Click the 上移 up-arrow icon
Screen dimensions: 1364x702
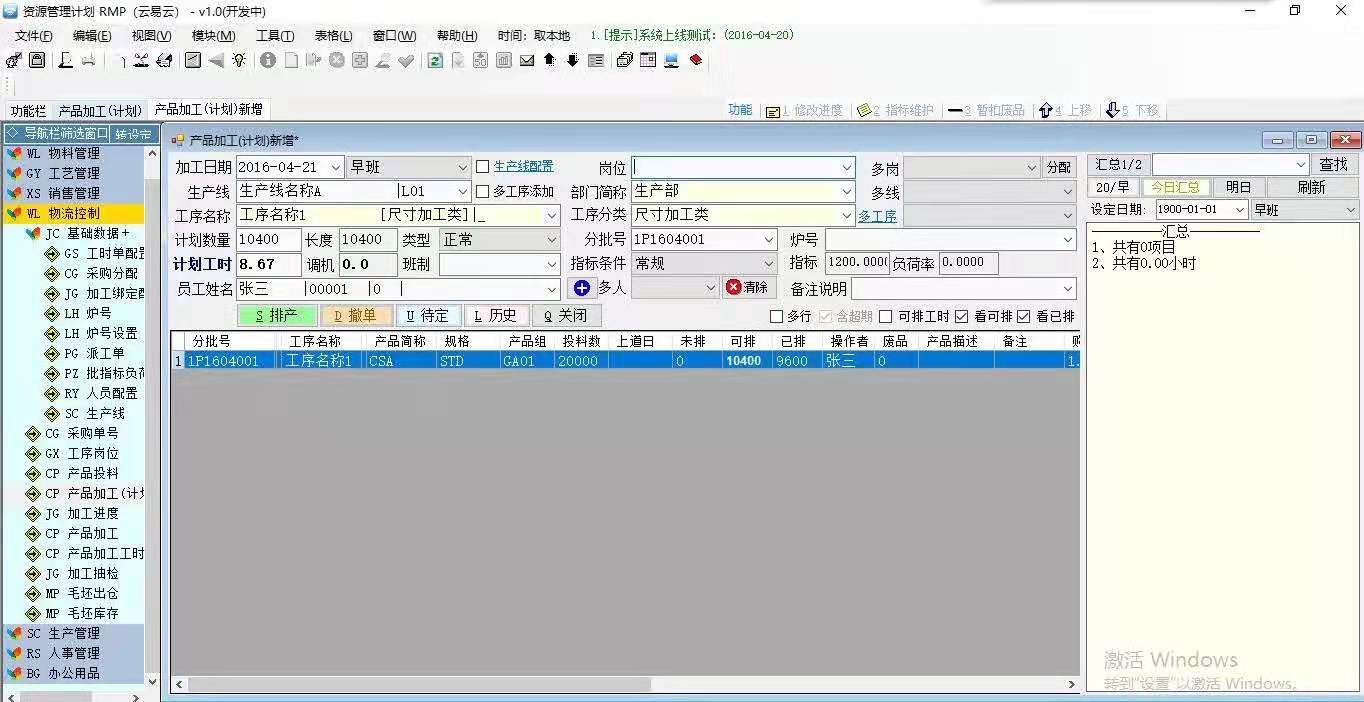click(1044, 110)
